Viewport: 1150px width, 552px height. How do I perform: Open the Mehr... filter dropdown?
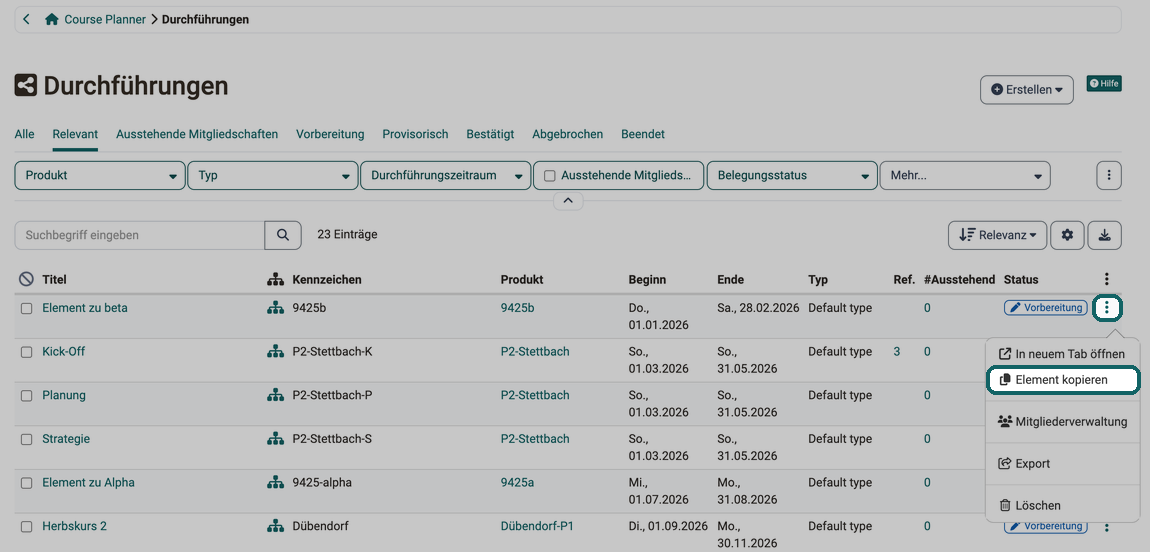tap(965, 176)
